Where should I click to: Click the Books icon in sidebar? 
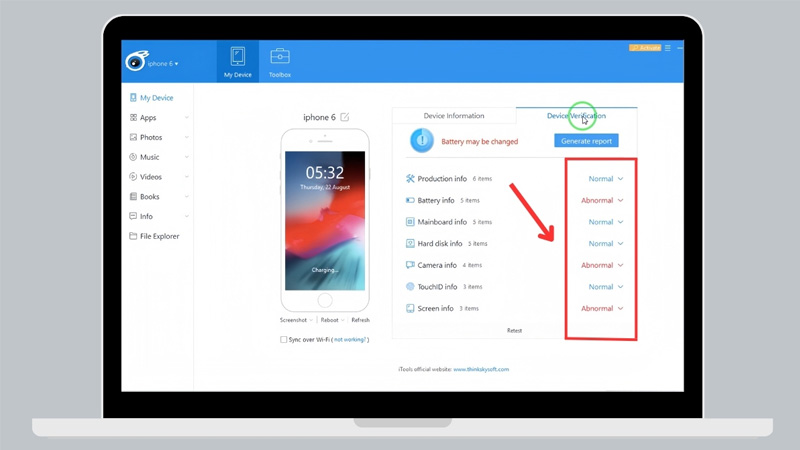point(133,196)
